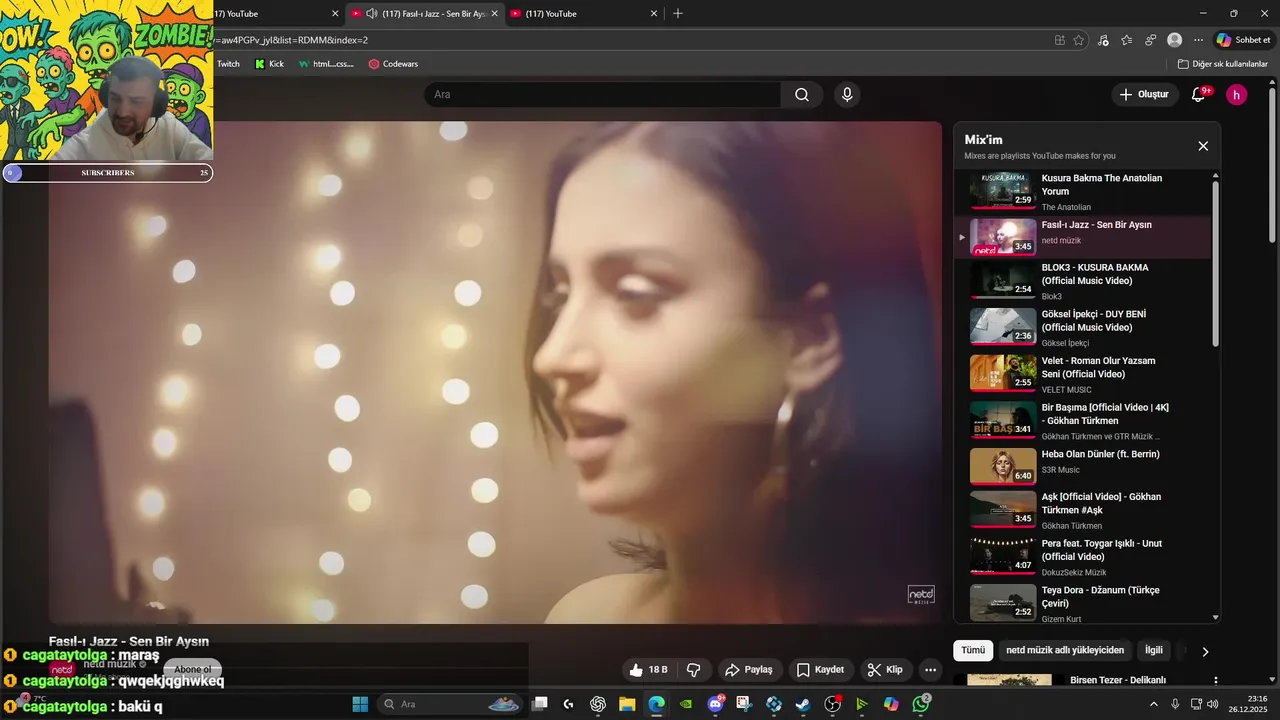Open Steam from taskbar

(803, 704)
